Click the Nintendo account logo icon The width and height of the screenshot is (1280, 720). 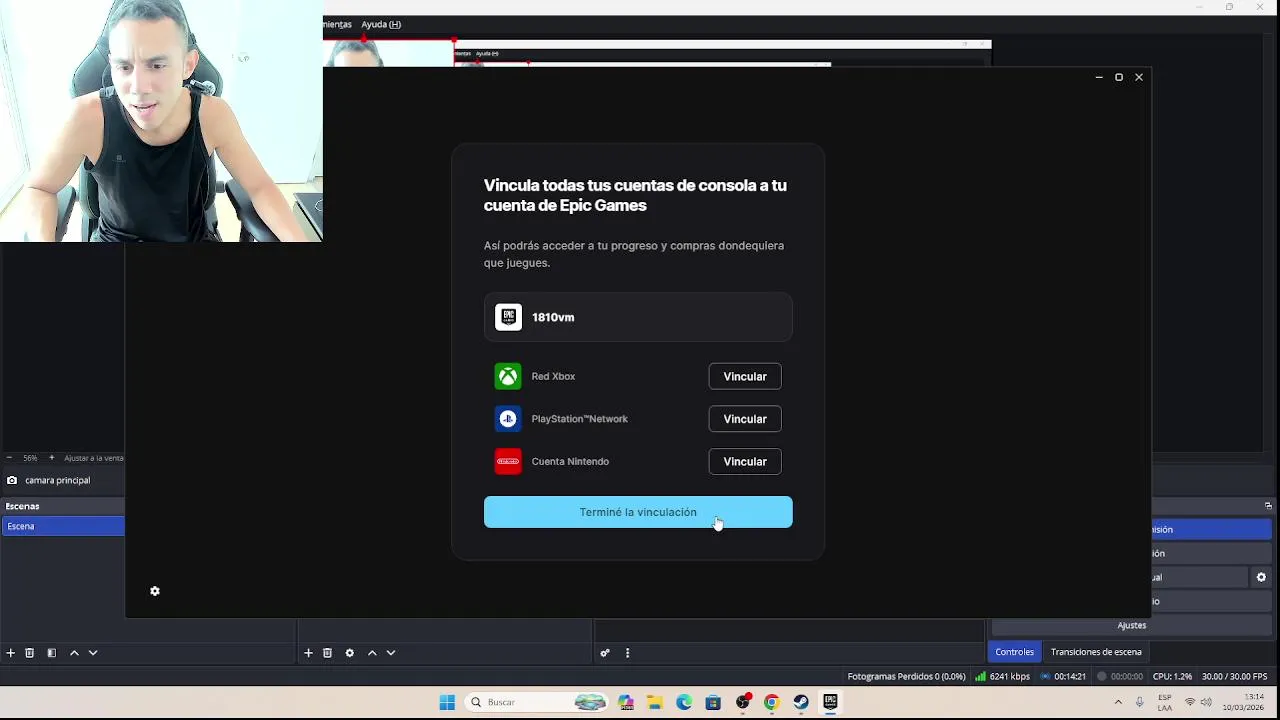(x=508, y=461)
